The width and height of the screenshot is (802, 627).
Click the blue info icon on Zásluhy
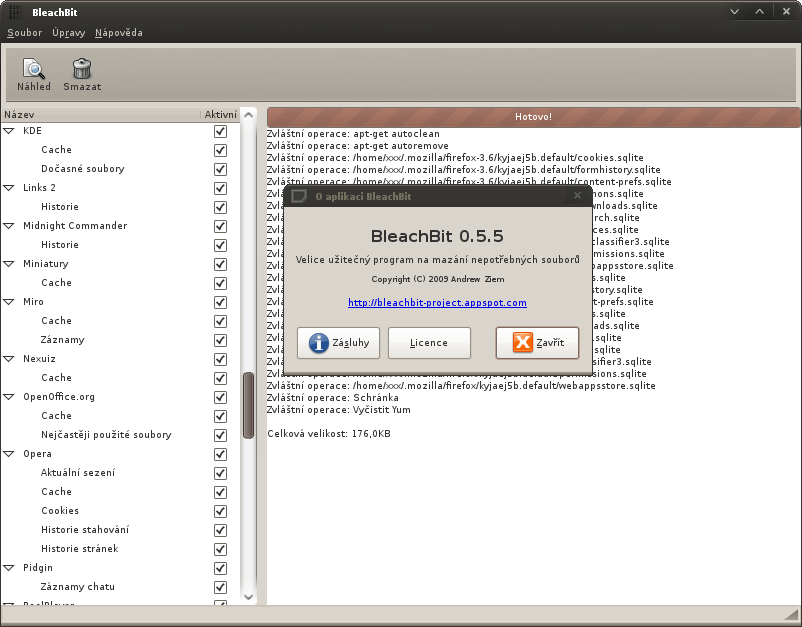pos(319,343)
